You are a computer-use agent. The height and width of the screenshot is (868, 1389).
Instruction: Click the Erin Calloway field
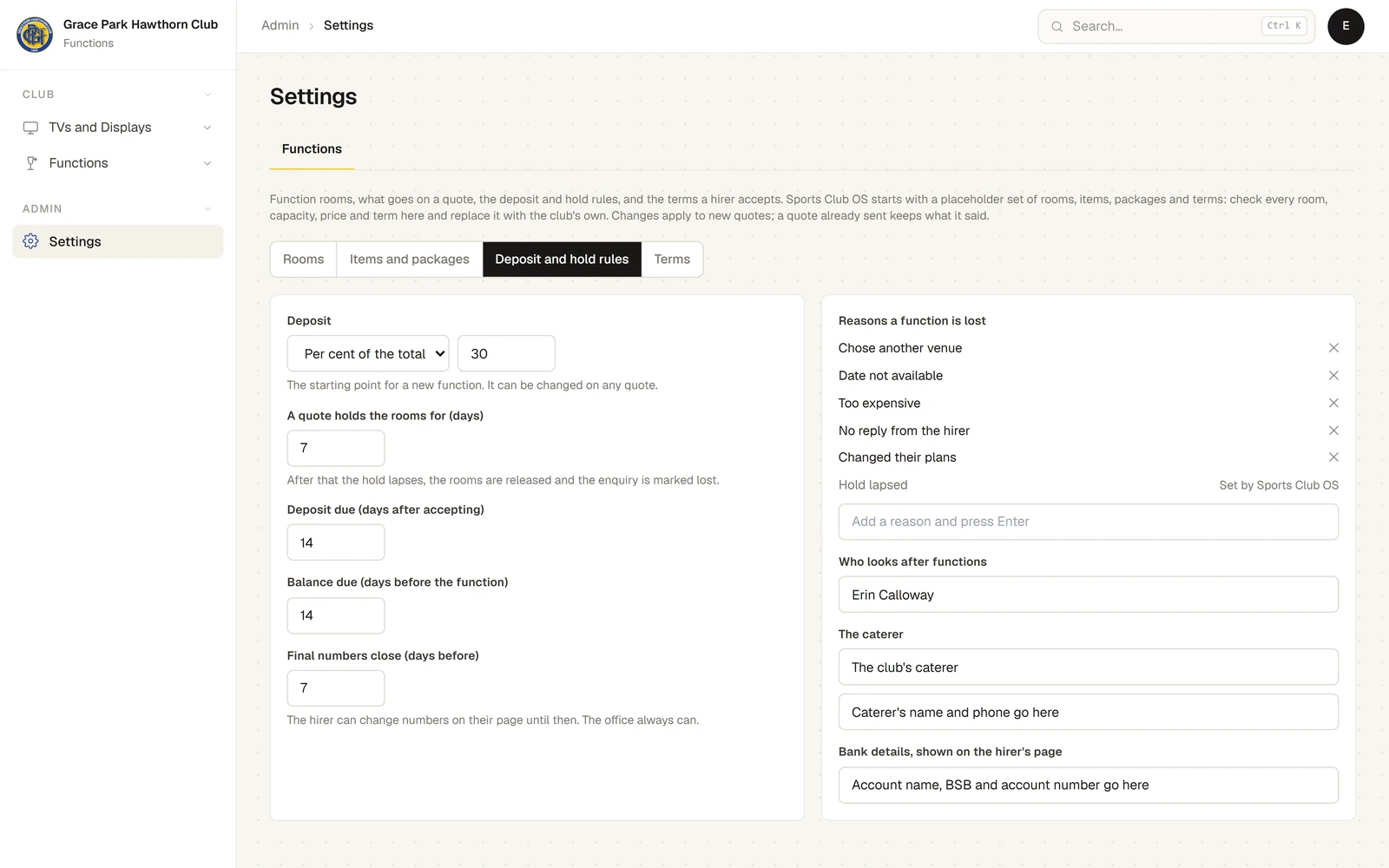[1089, 595]
